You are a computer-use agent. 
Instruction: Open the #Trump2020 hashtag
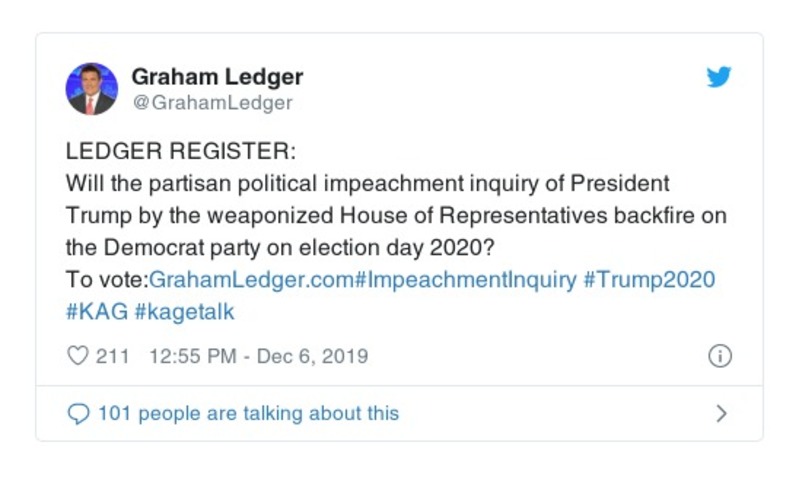tap(649, 279)
